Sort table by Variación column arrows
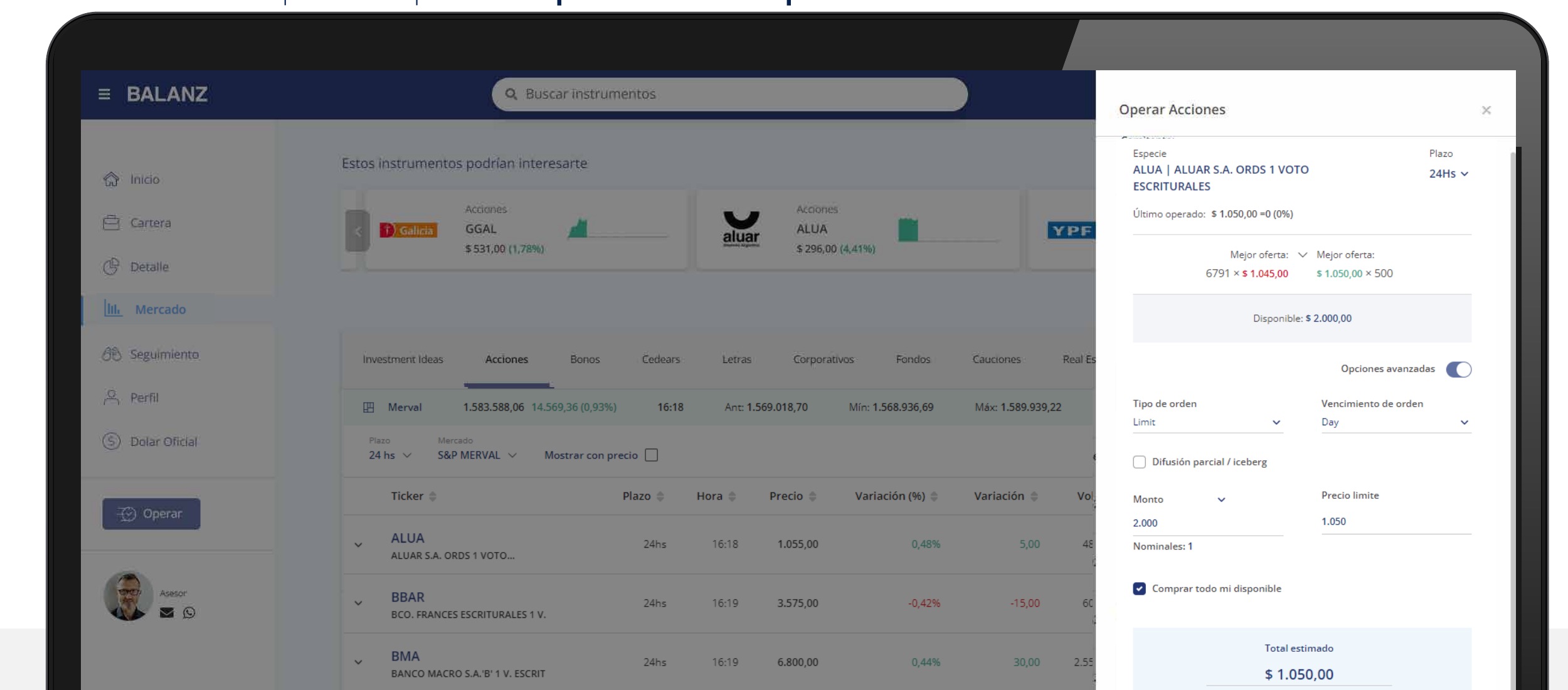The image size is (1568, 690). (x=1034, y=496)
